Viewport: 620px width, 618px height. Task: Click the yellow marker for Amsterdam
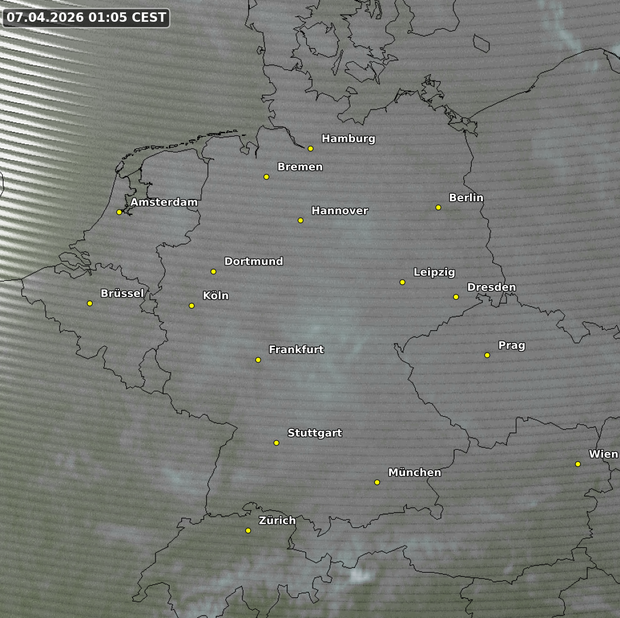119,212
